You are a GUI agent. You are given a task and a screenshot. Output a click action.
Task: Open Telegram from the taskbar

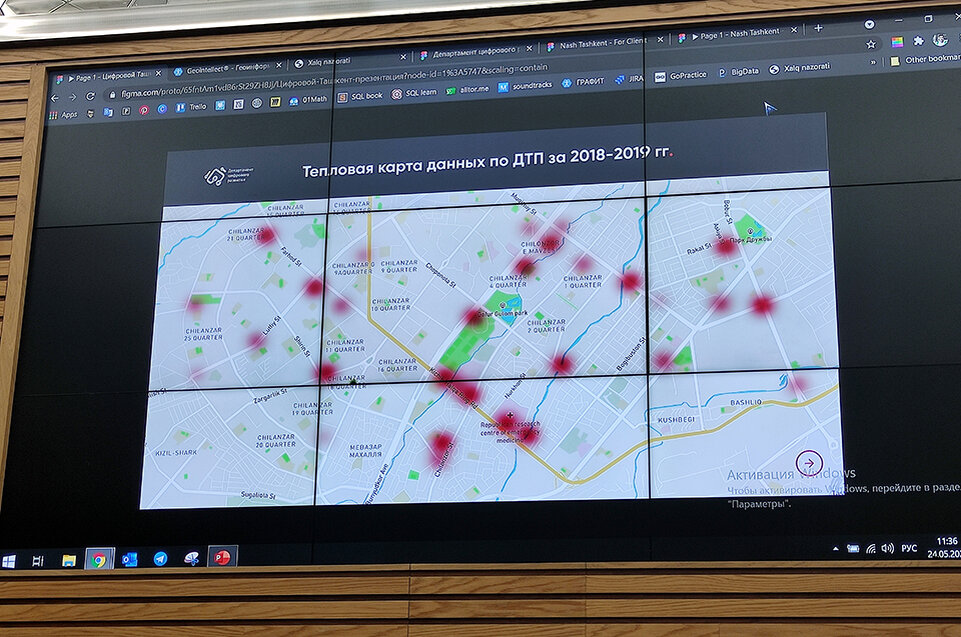(x=161, y=559)
